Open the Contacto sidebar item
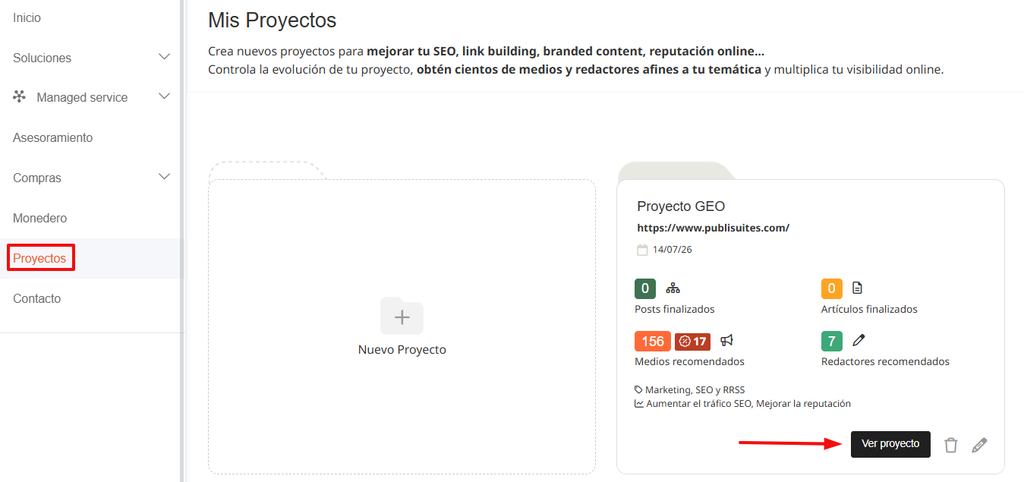The height and width of the screenshot is (482, 1024). [x=37, y=298]
